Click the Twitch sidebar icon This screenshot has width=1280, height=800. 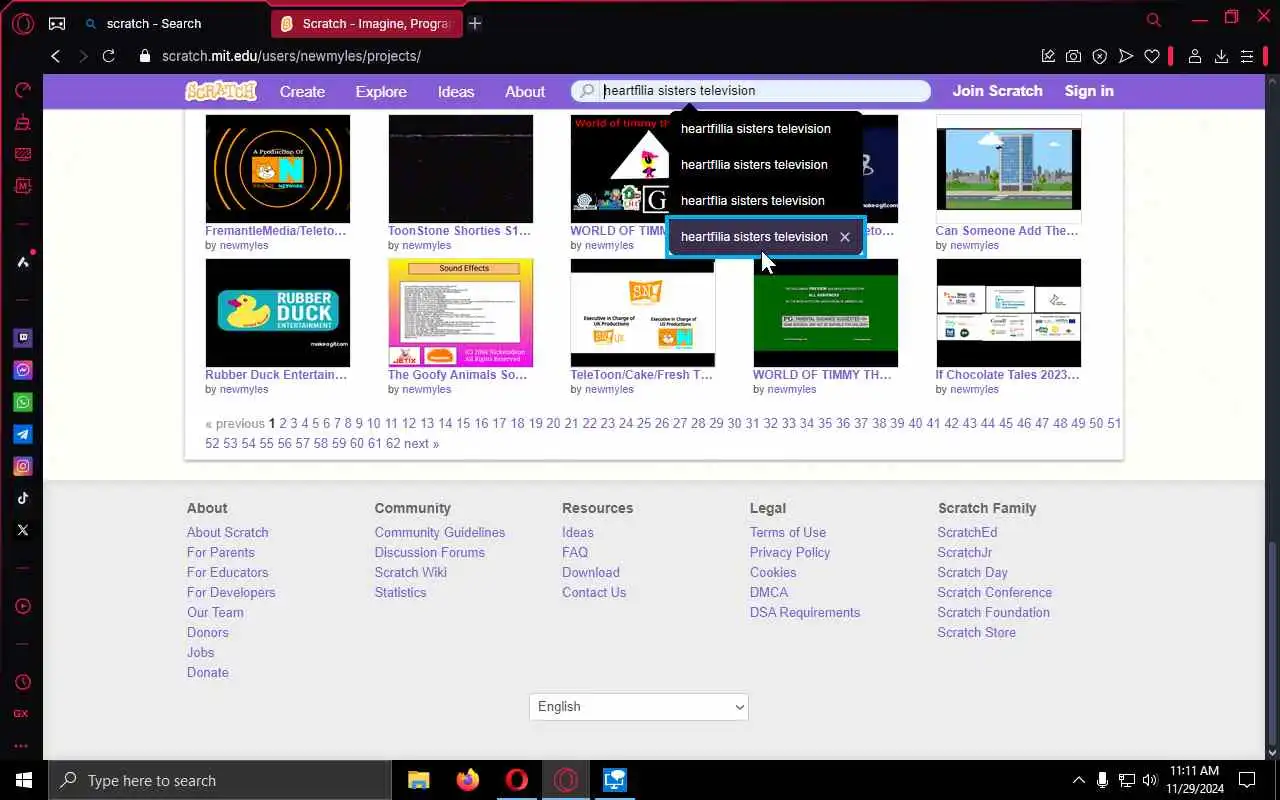tap(22, 338)
